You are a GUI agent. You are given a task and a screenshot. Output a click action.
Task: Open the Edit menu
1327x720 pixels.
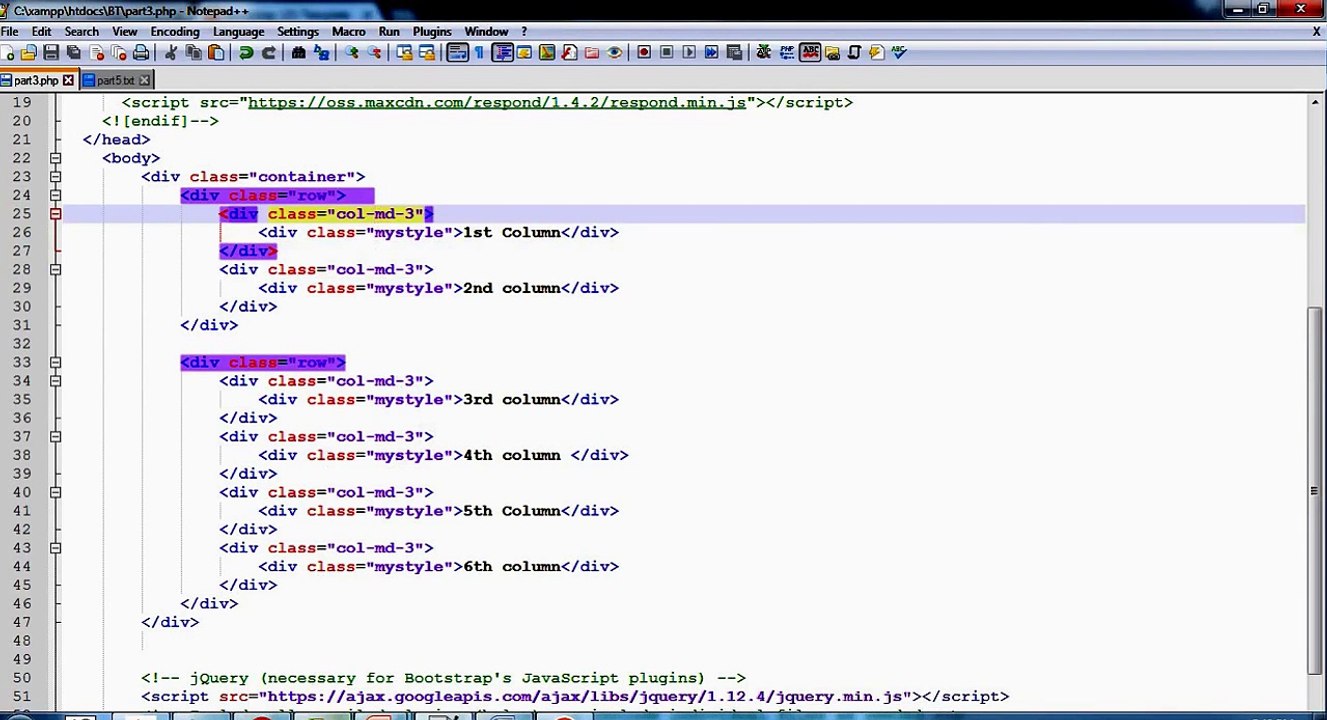click(x=41, y=31)
